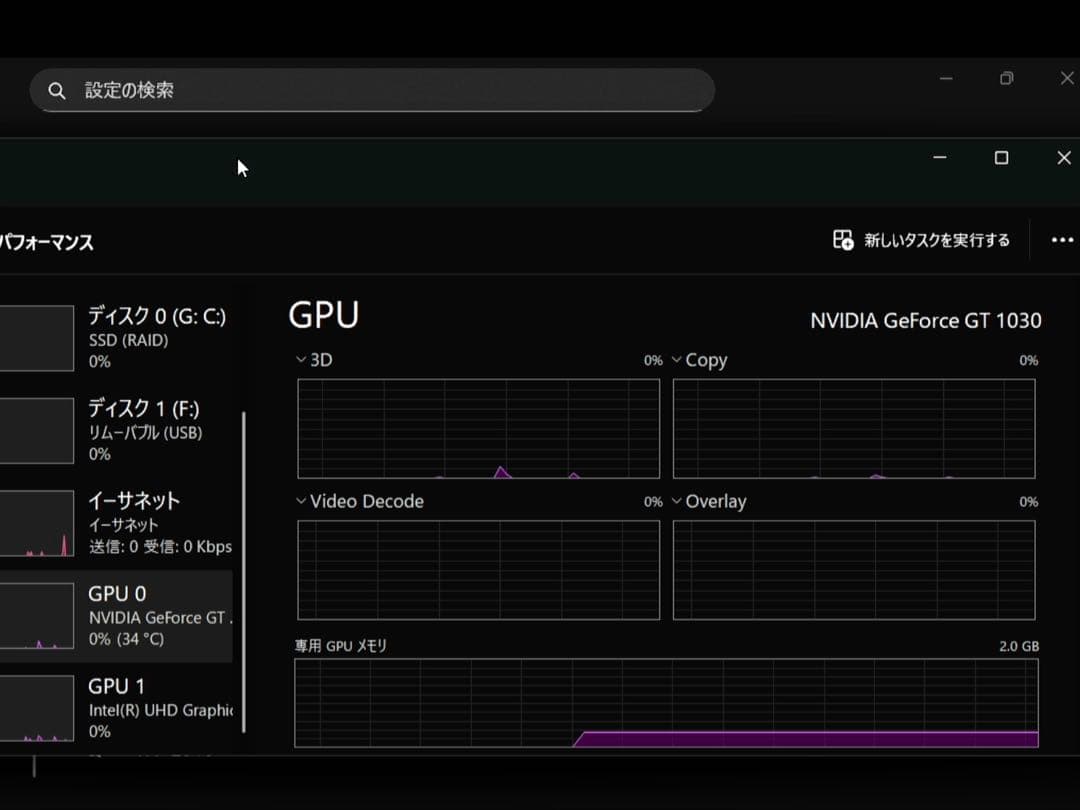Click the ディスク 0 sidebar mini graph

coord(38,337)
